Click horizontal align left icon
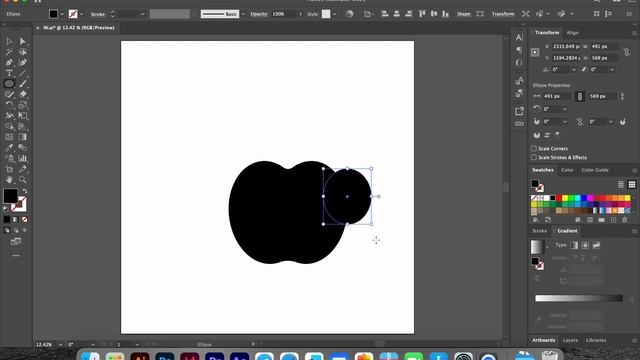Viewport: 640px width, 360px height. (x=385, y=14)
